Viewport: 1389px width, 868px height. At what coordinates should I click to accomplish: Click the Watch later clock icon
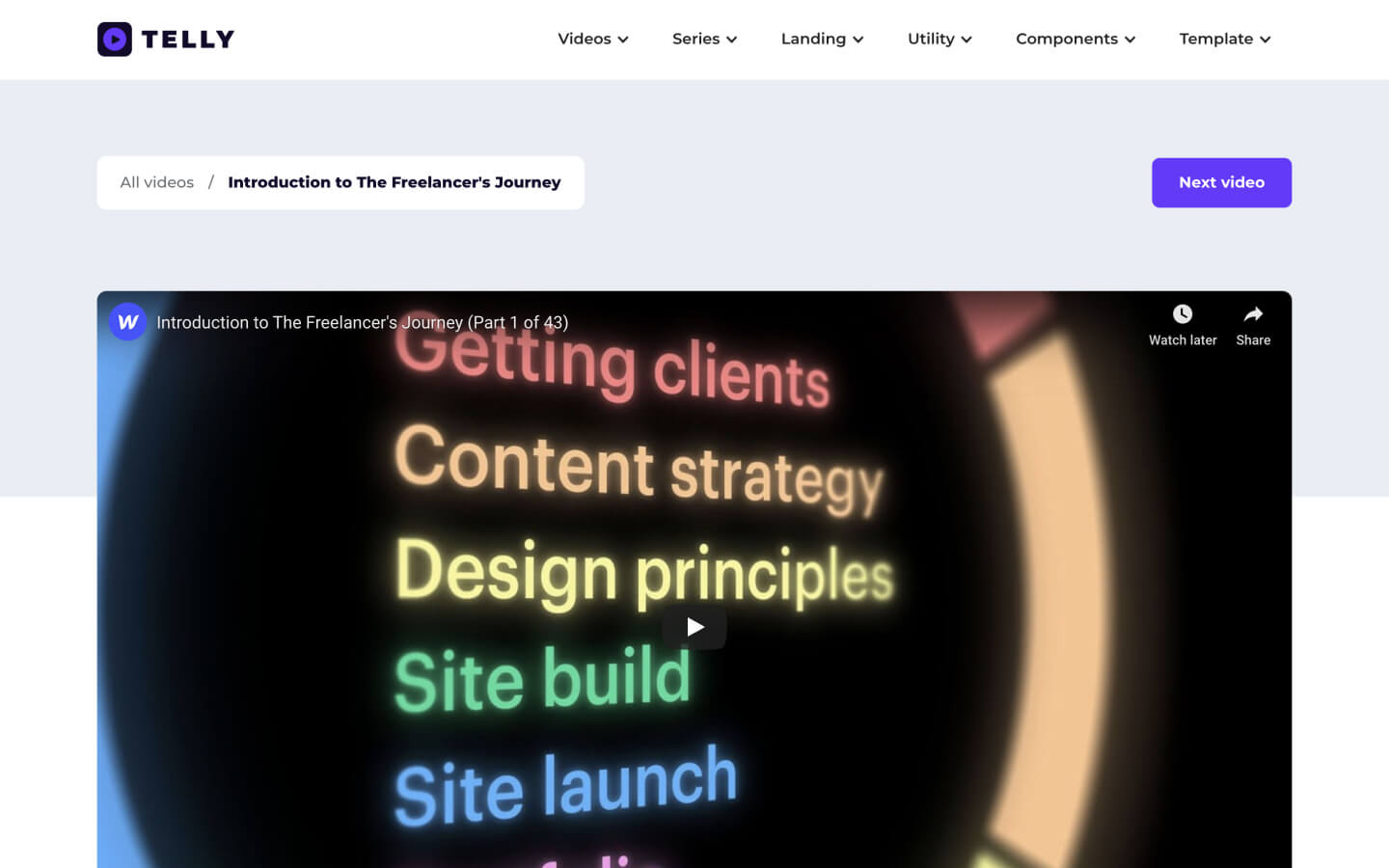click(1183, 313)
